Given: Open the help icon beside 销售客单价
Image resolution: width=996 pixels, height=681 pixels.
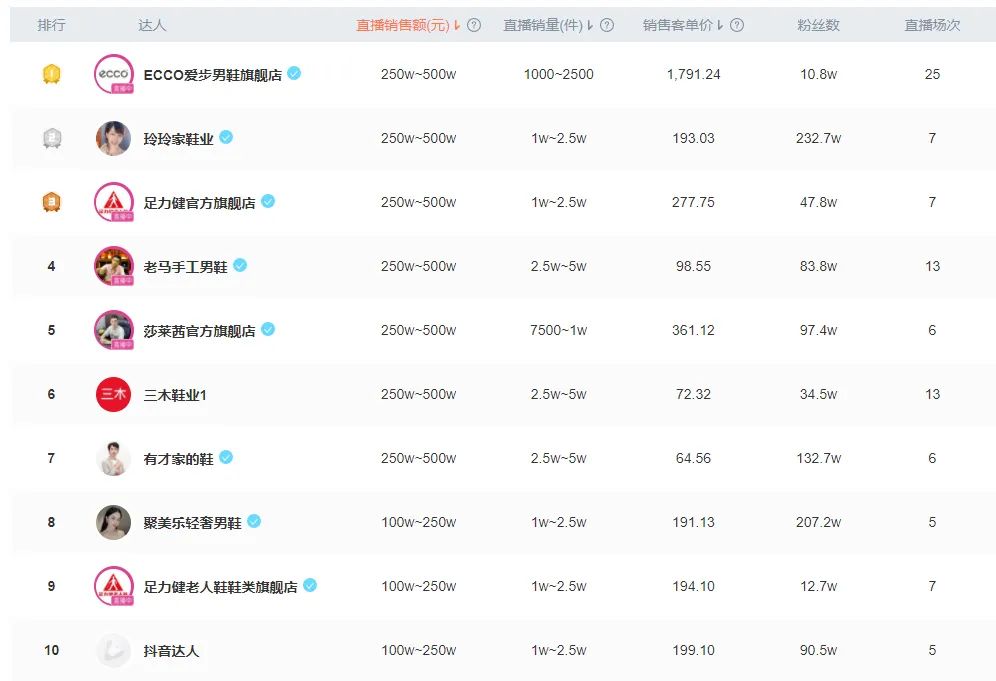Looking at the screenshot, I should click(x=737, y=25).
